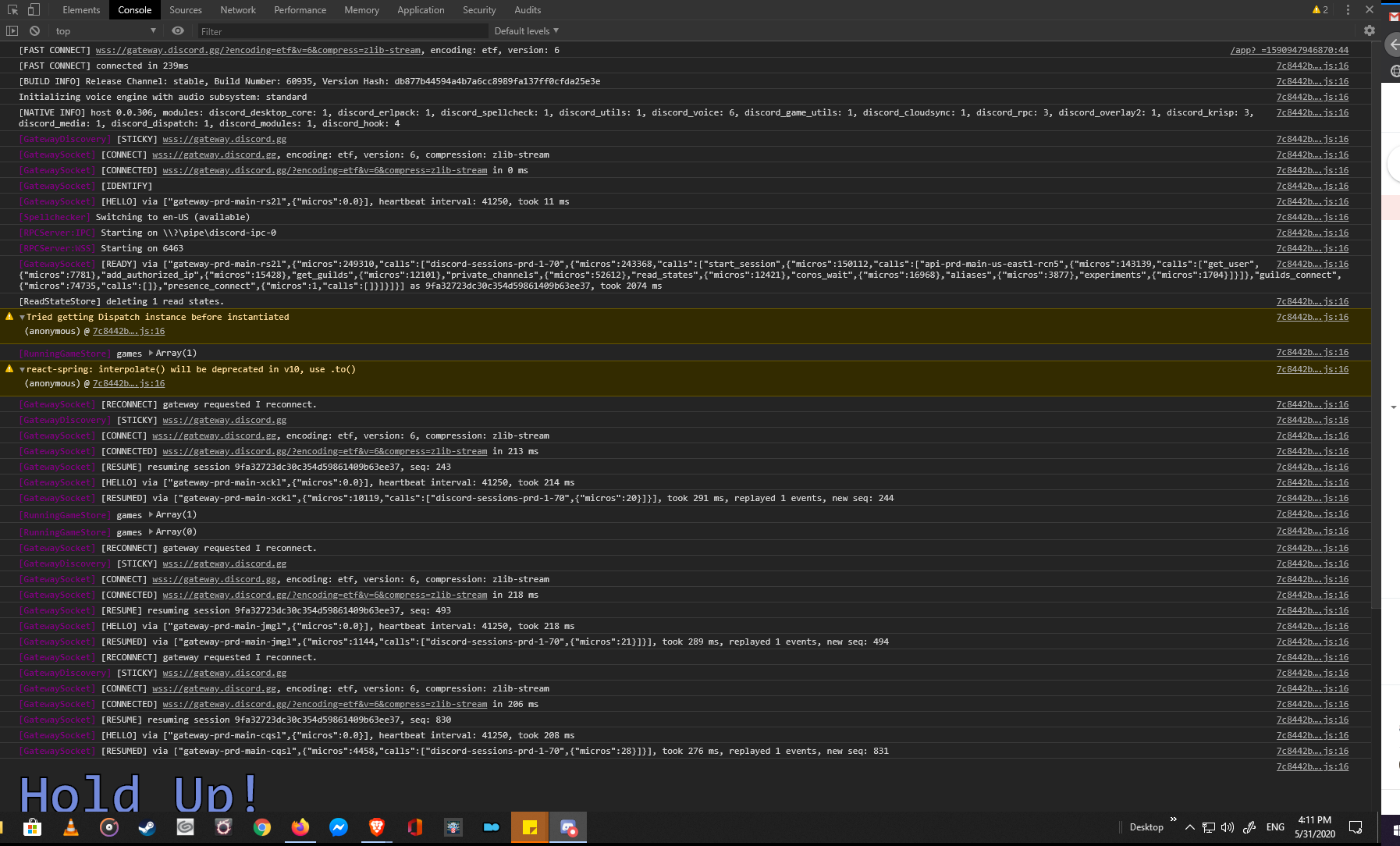Open the taskbar clock and calendar
This screenshot has width=1400, height=846.
pos(1315,827)
